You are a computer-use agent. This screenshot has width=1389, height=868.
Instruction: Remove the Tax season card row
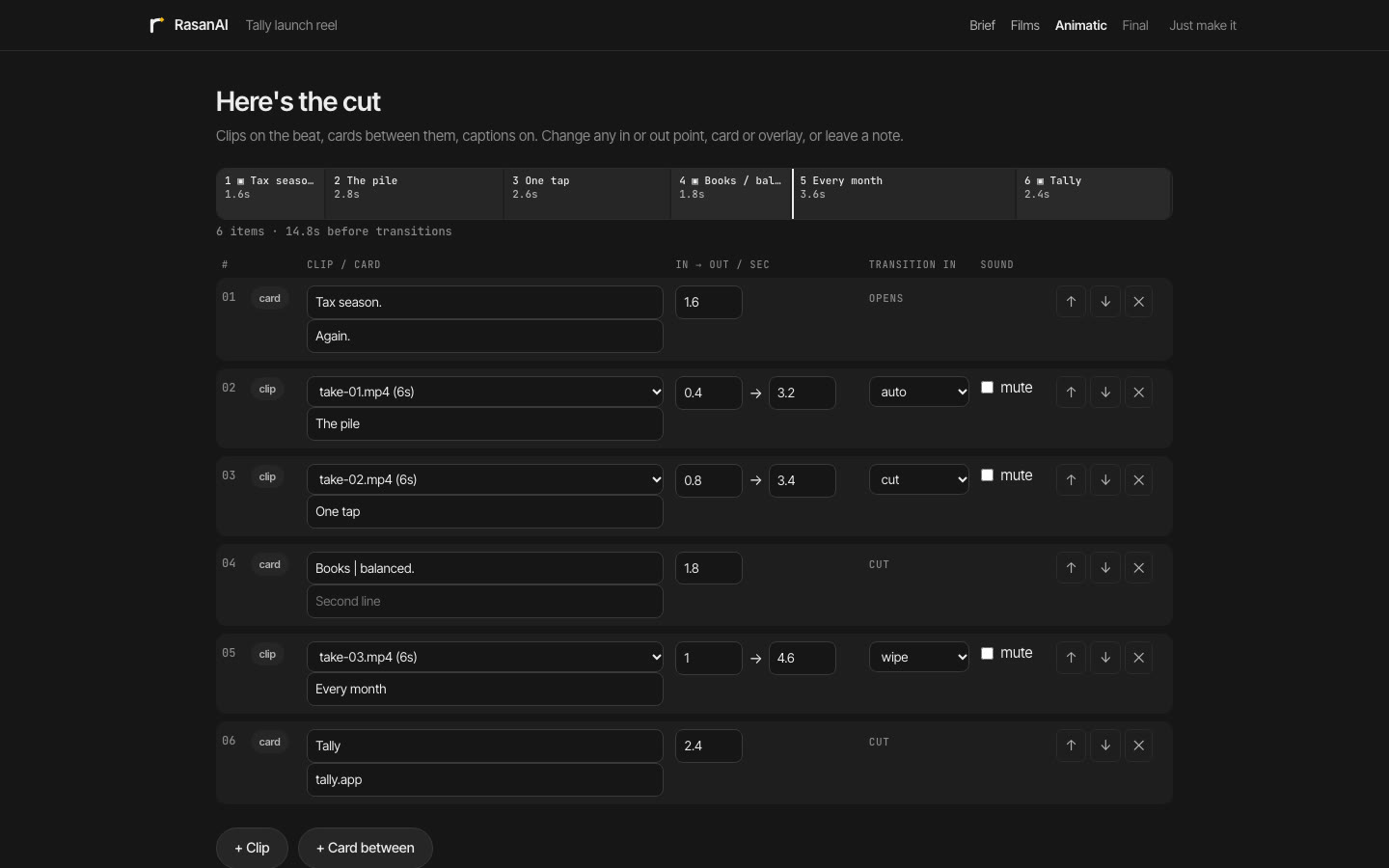(x=1139, y=302)
